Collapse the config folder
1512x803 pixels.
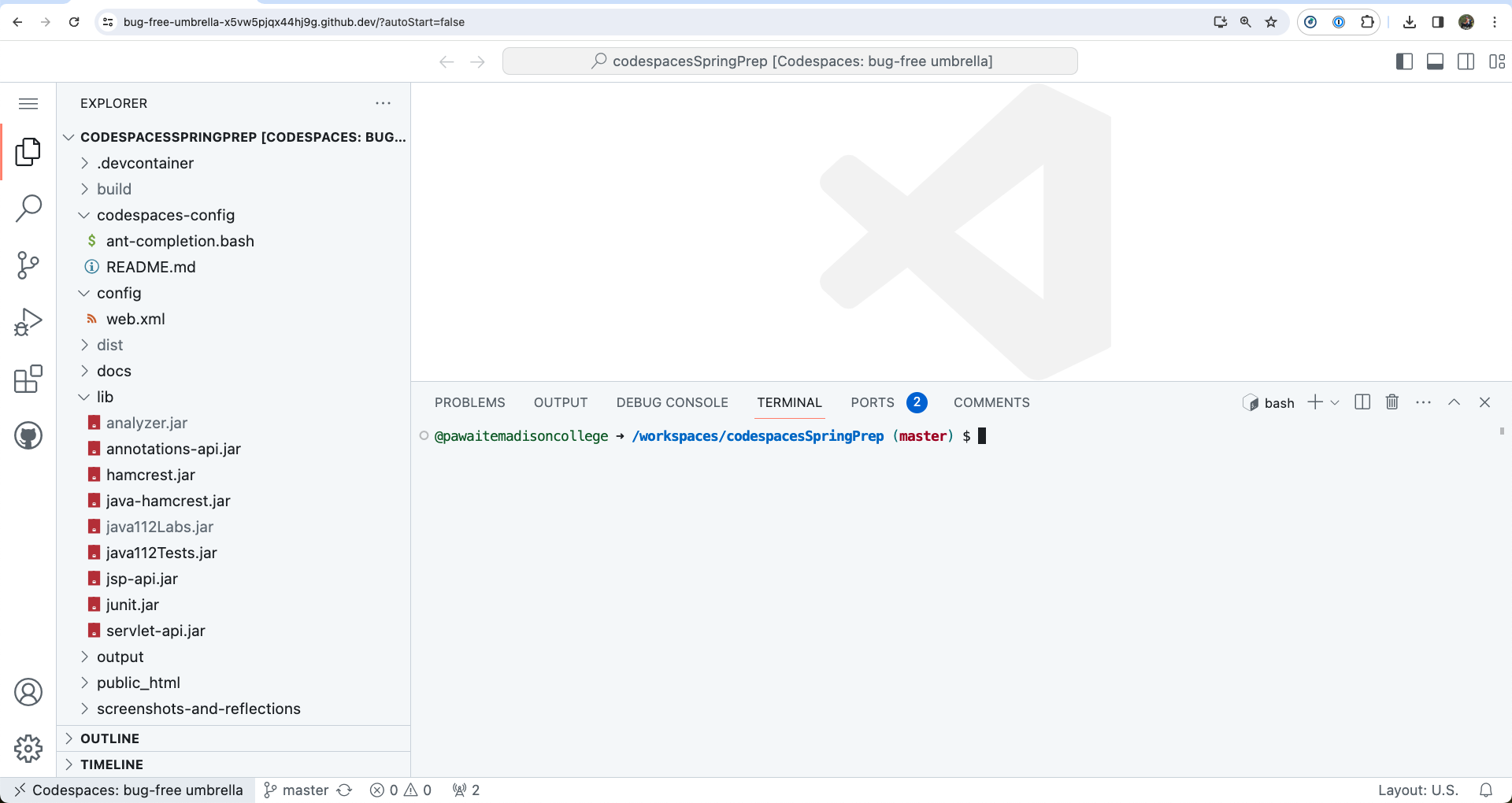(234, 293)
